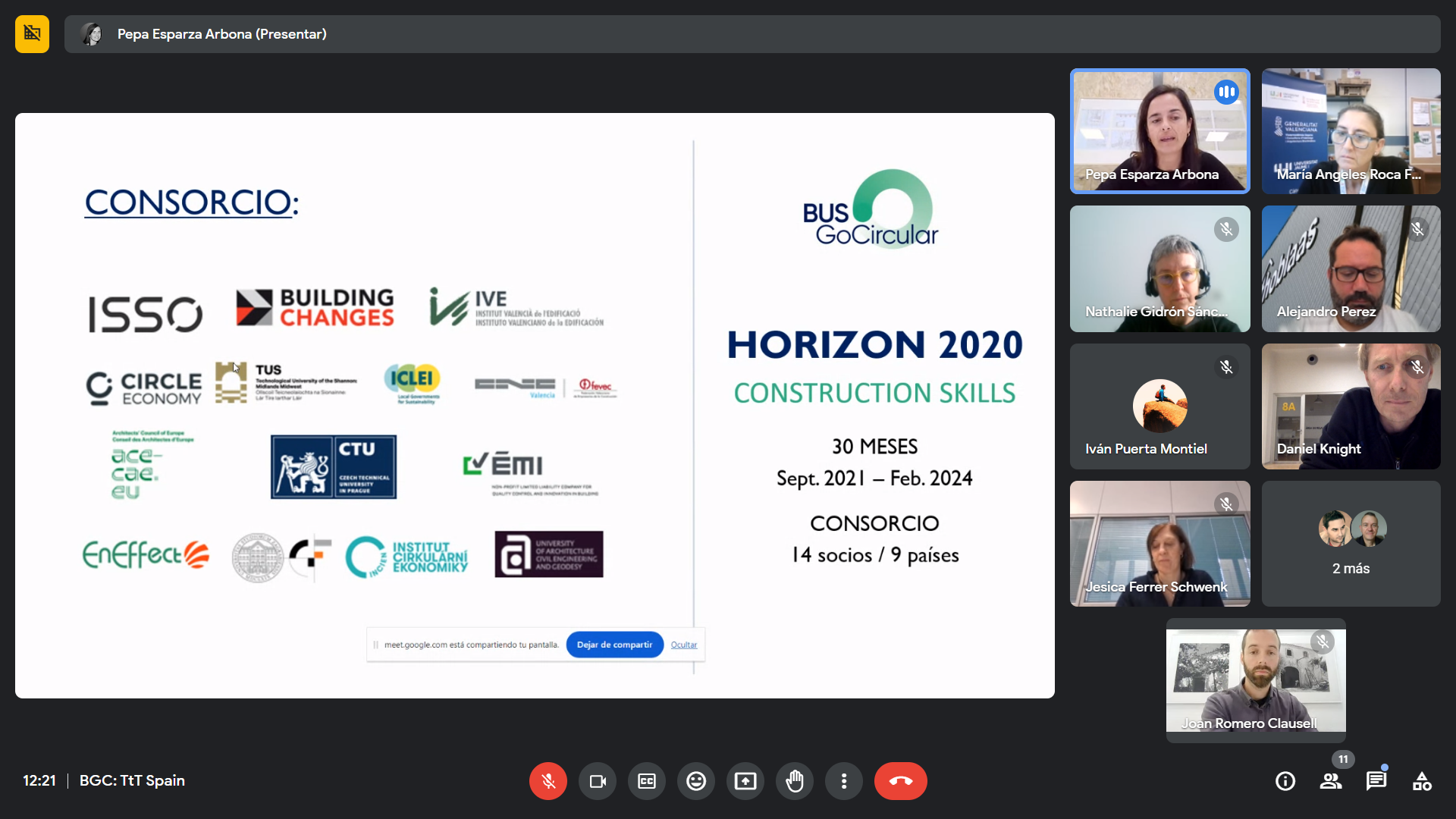The height and width of the screenshot is (819, 1456).
Task: Click the yellow presentation-off icon at top left
Action: coord(32,34)
